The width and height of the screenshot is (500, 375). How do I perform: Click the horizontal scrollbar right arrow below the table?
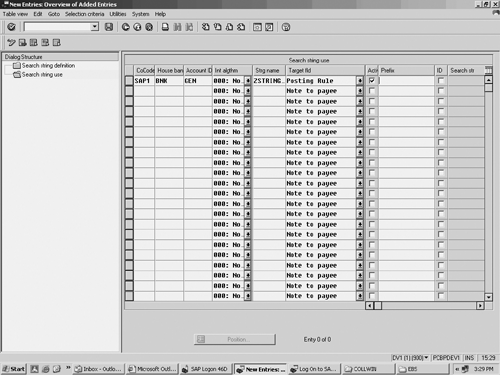pos(480,305)
